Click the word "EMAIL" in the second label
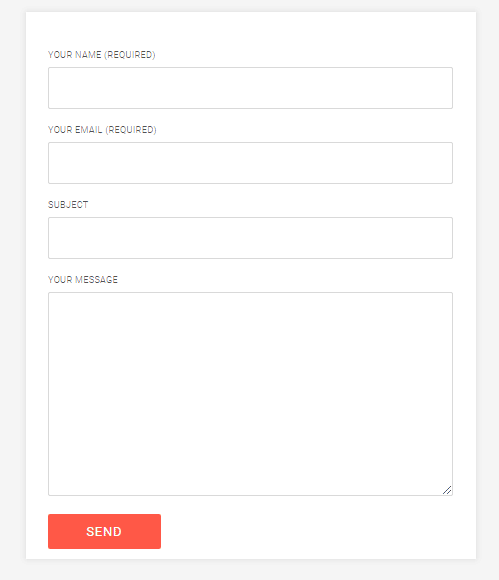Viewport: 499px width, 580px height. pyautogui.click(x=88, y=130)
